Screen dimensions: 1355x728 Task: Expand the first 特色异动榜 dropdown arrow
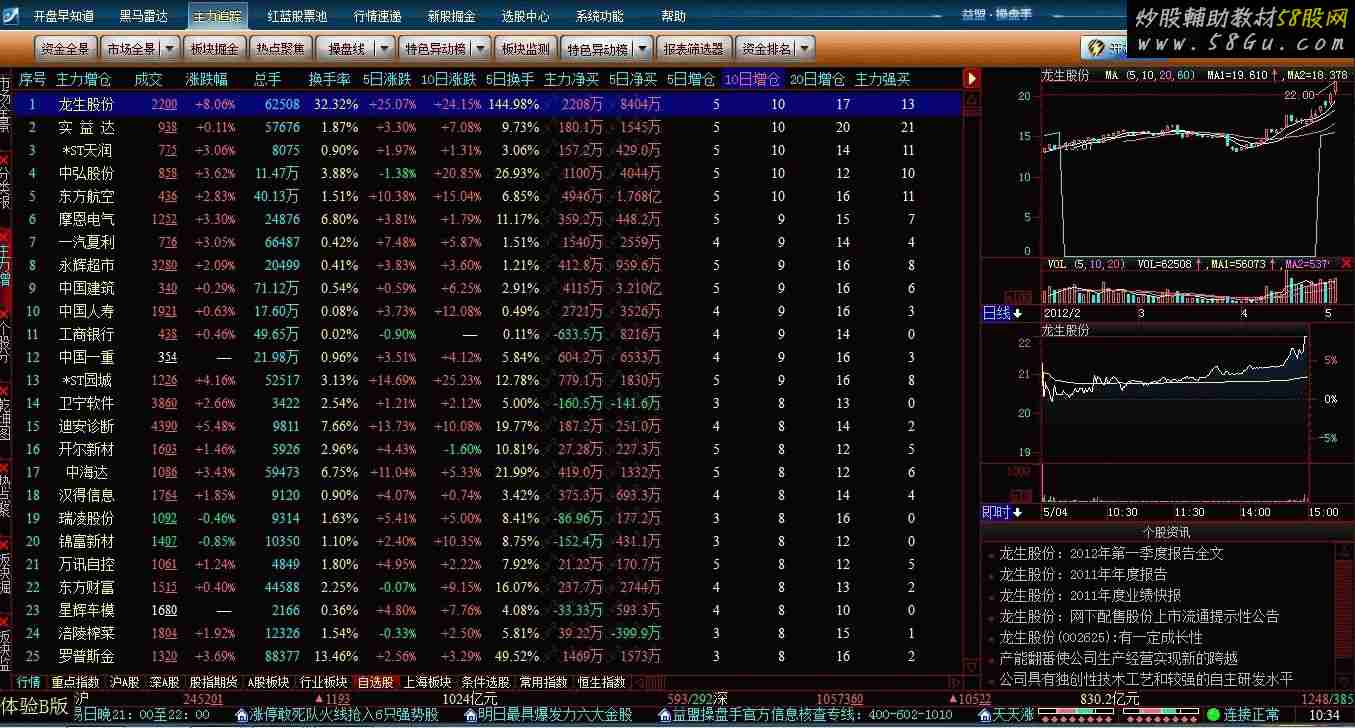click(481, 48)
